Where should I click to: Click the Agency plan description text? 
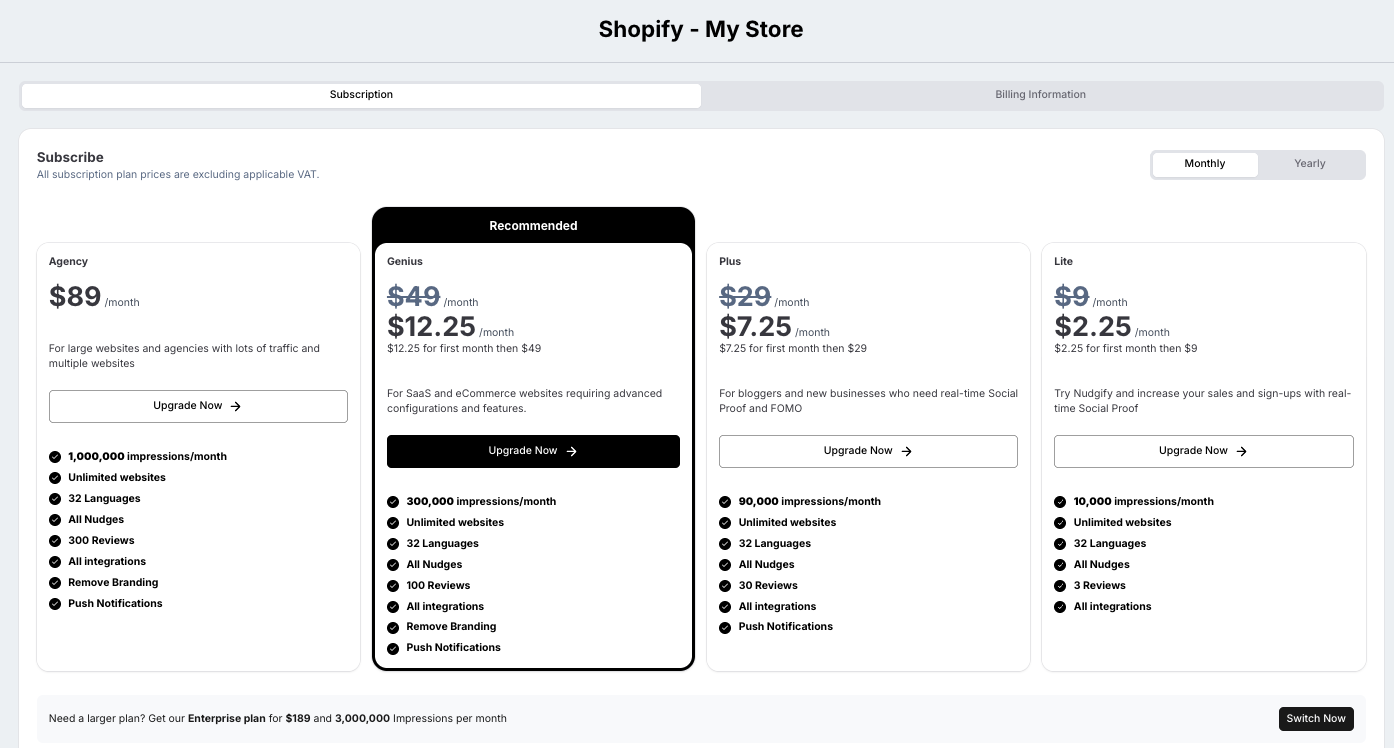[x=184, y=356]
